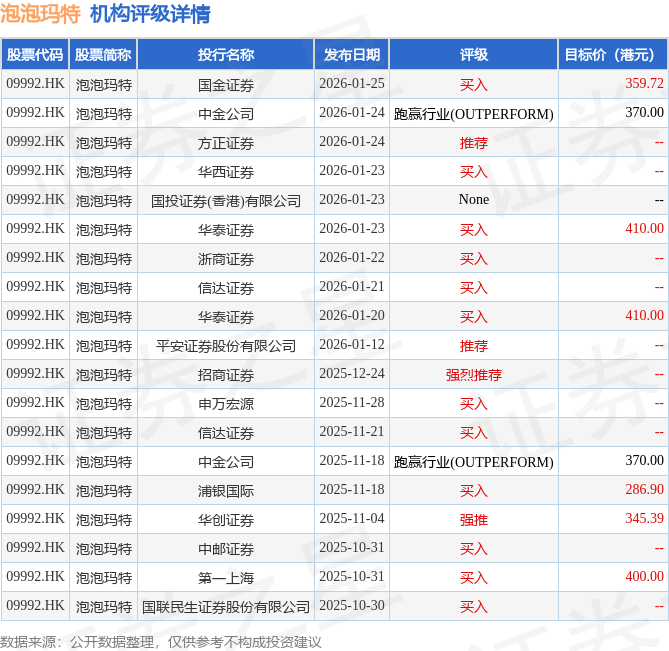
Task: Click date 2025-12-24
Action: [x=352, y=373]
